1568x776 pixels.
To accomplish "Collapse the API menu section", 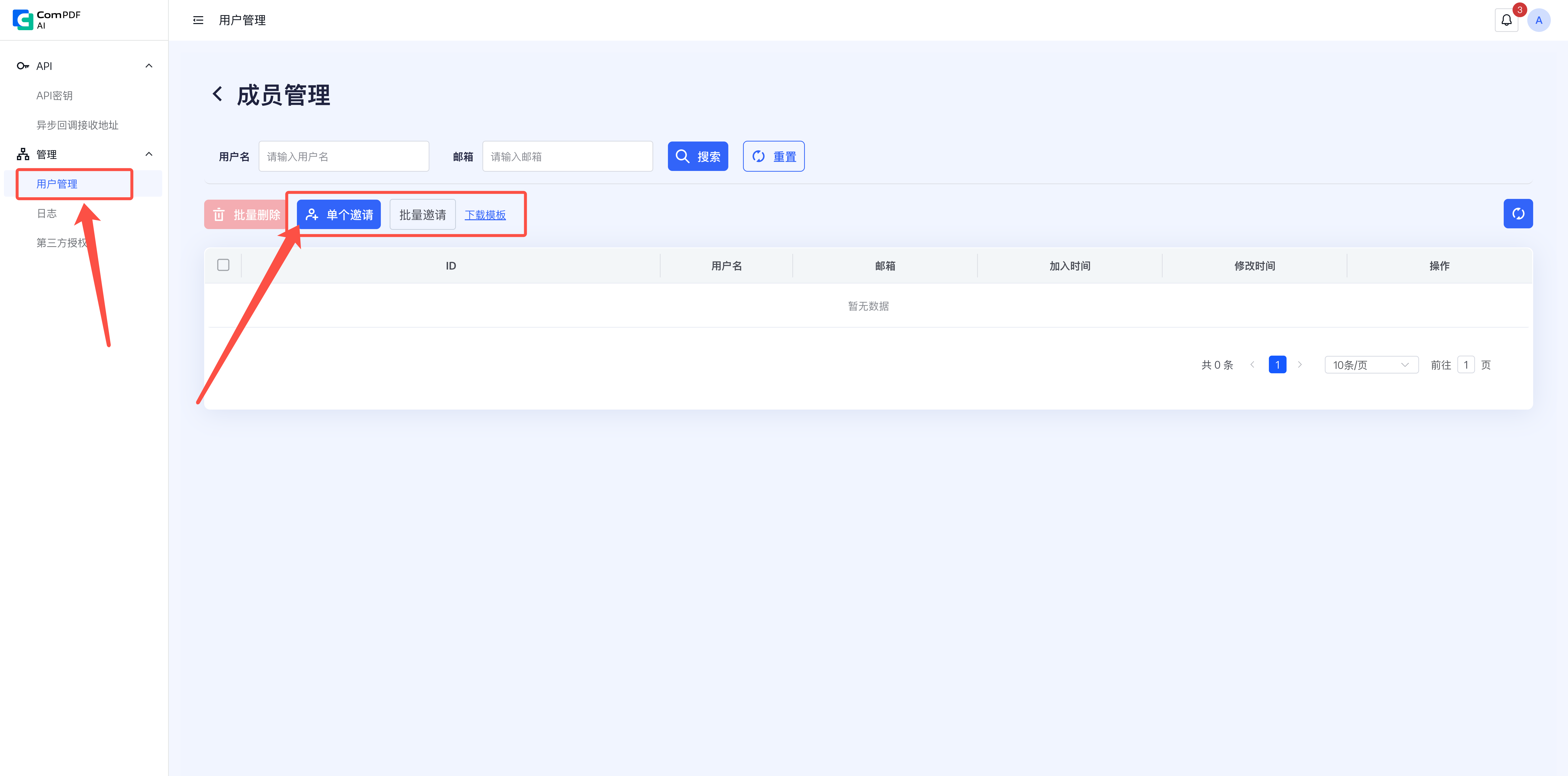I will click(149, 66).
